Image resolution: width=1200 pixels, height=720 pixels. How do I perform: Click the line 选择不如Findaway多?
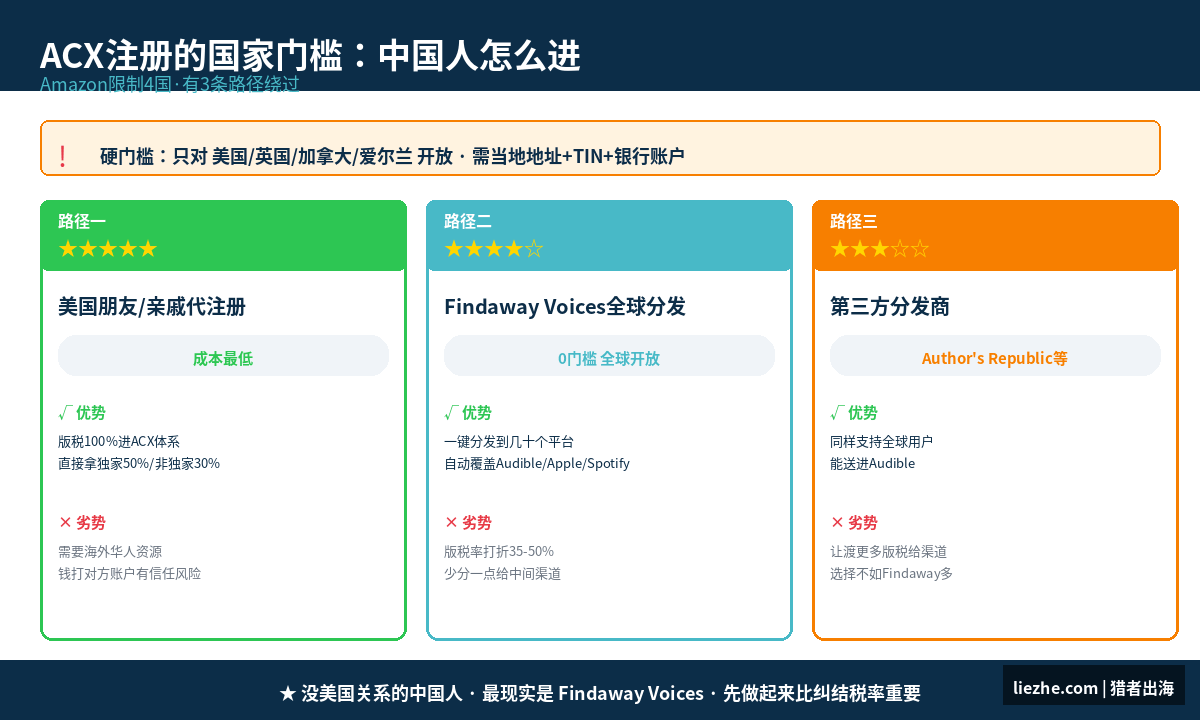point(892,573)
